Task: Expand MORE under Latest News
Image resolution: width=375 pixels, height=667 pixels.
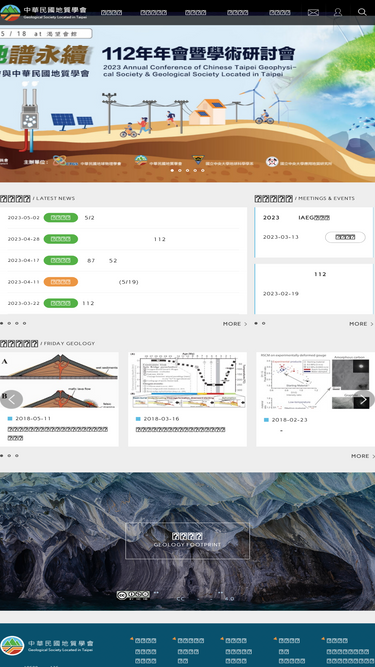Action: pos(235,324)
